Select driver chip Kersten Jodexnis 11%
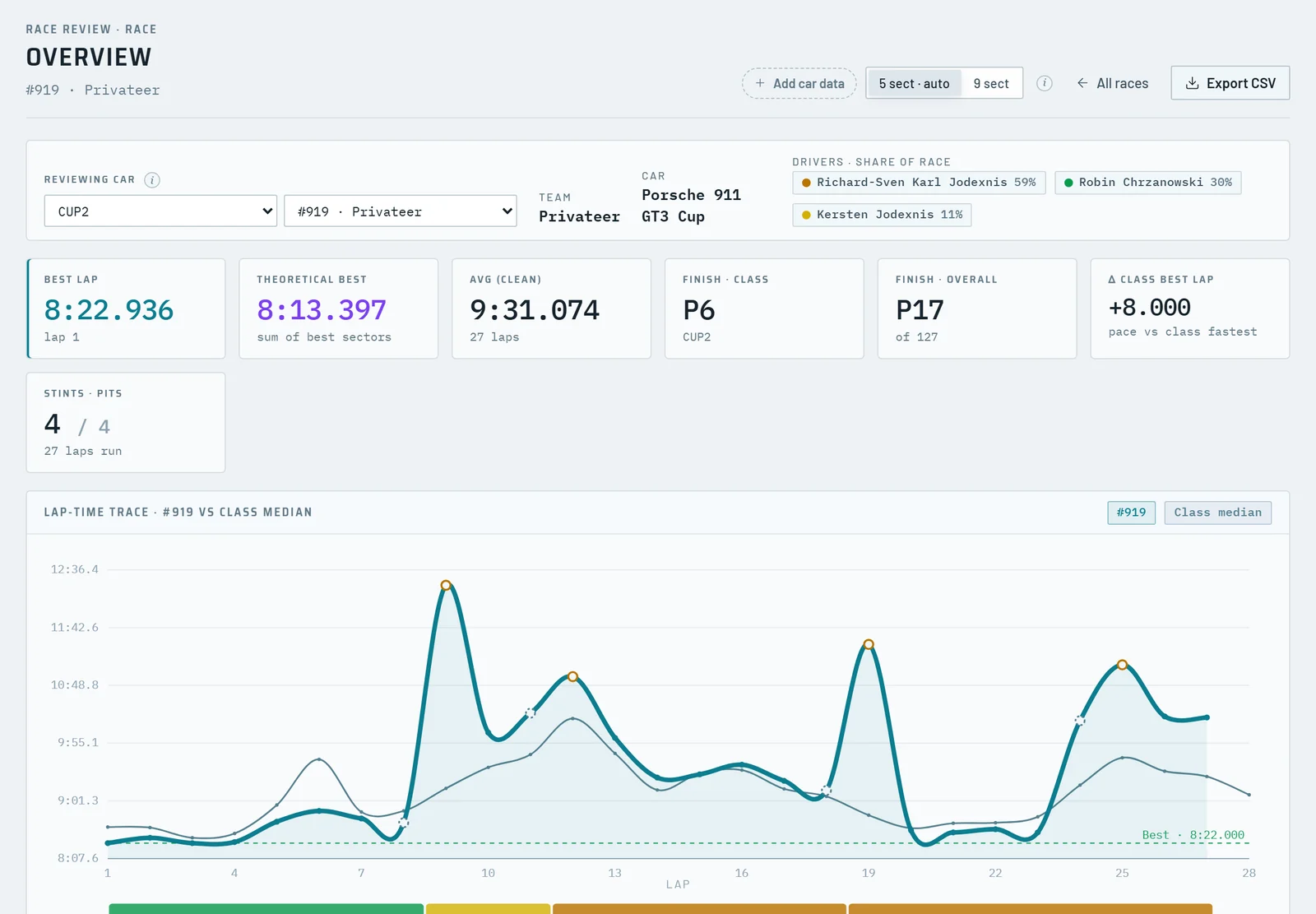This screenshot has width=1316, height=914. tap(882, 215)
